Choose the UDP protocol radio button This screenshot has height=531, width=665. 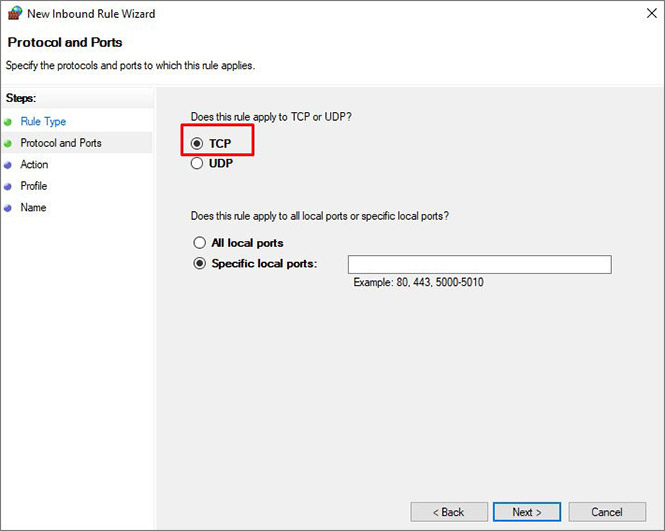click(x=197, y=164)
